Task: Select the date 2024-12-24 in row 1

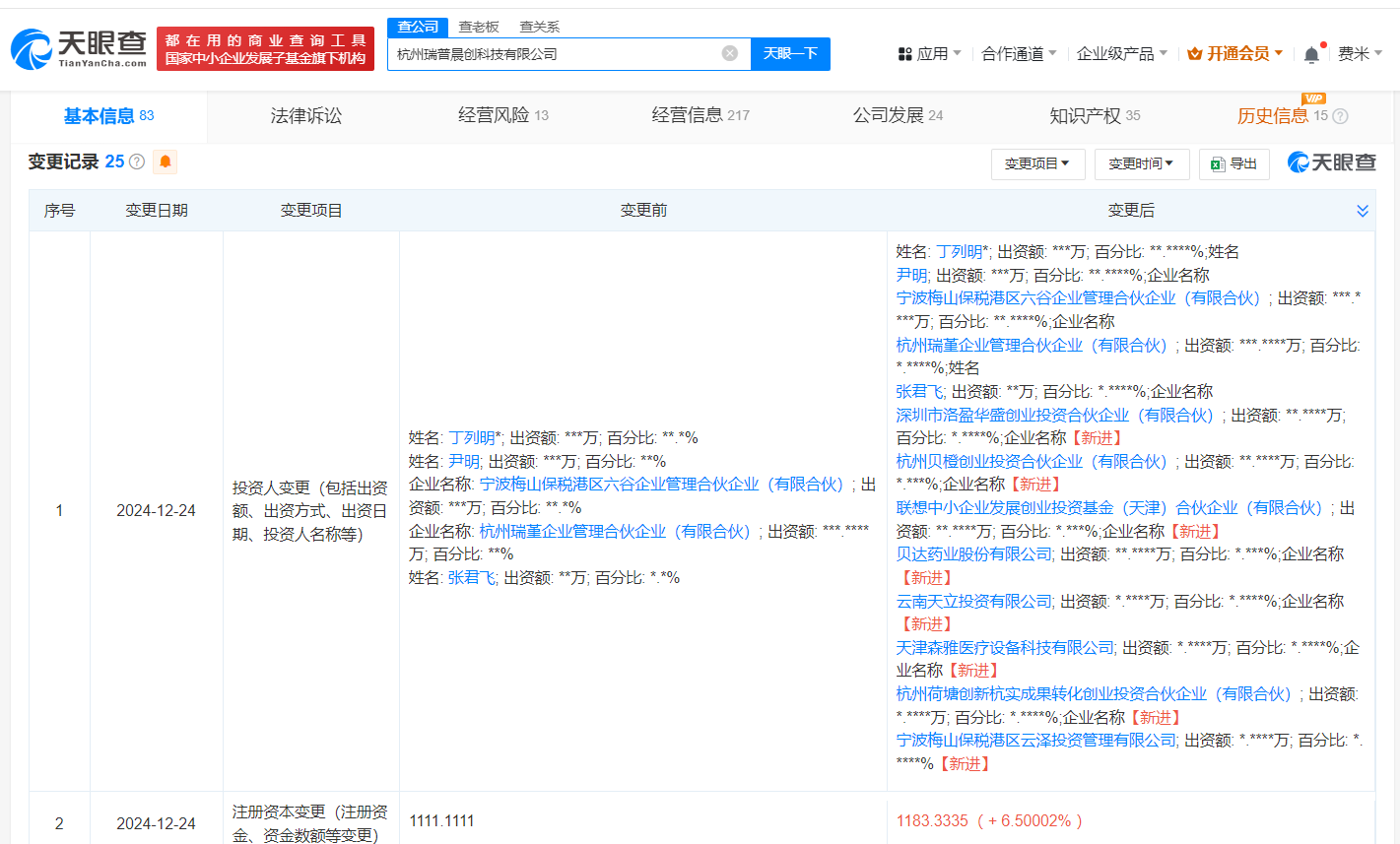Action: (156, 511)
